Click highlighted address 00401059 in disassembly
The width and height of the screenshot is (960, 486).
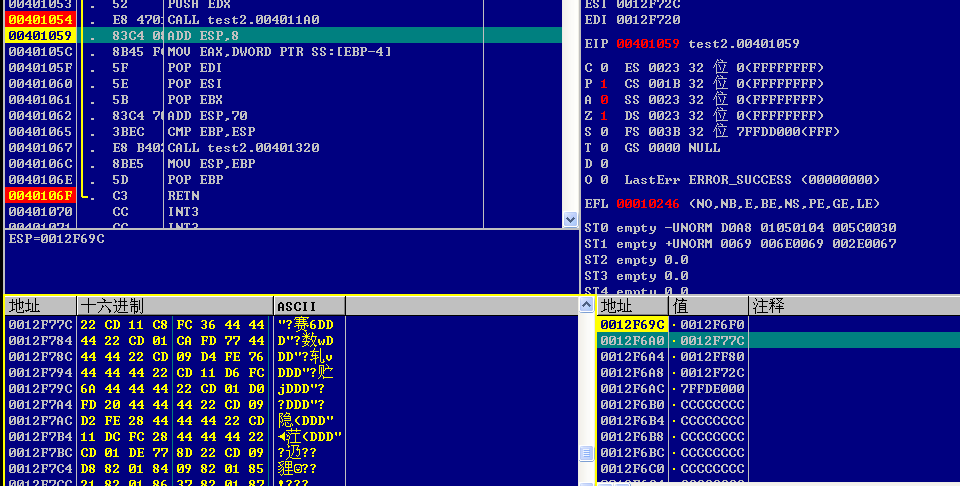point(40,36)
